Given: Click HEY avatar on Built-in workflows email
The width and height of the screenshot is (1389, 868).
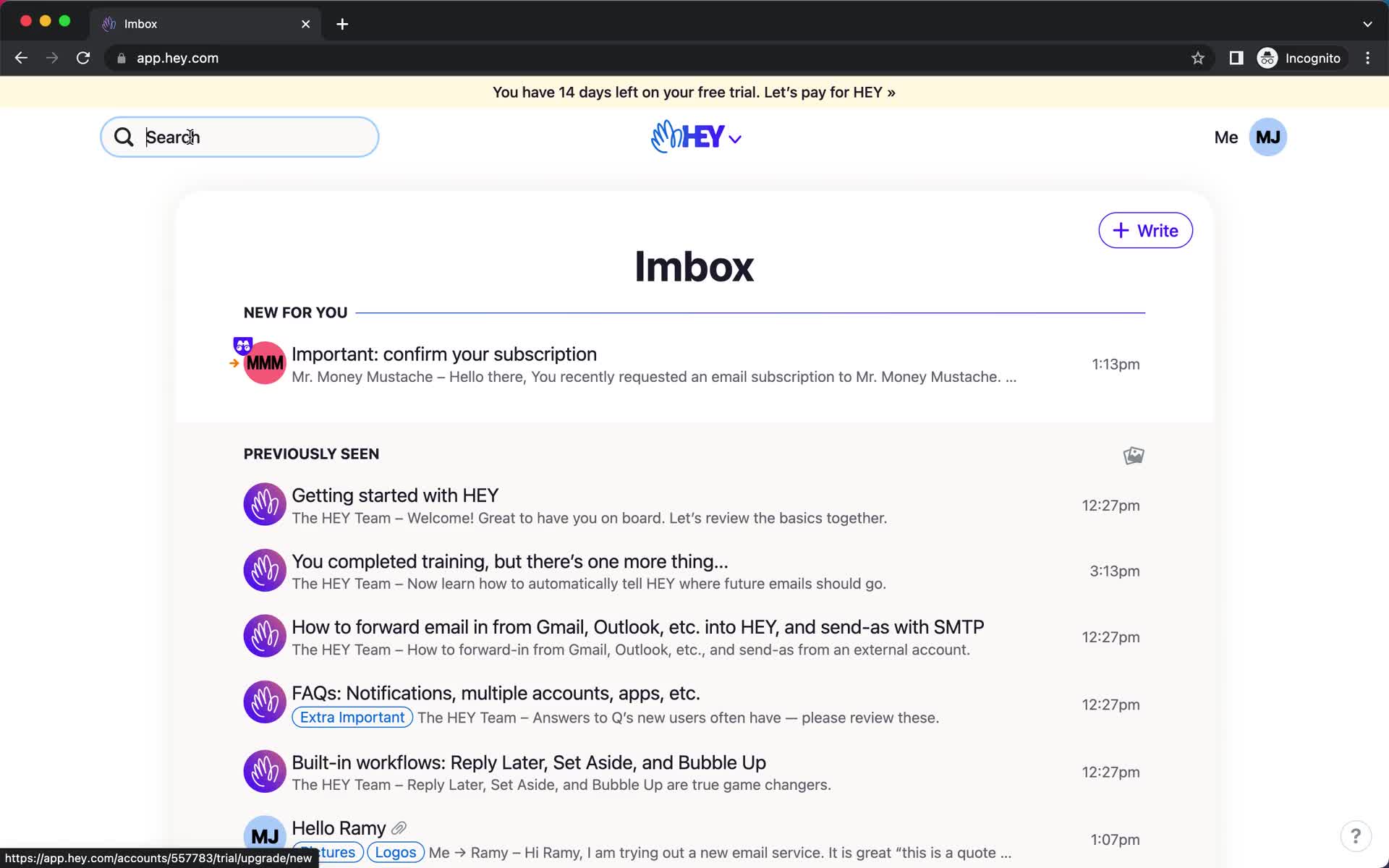Looking at the screenshot, I should [265, 771].
